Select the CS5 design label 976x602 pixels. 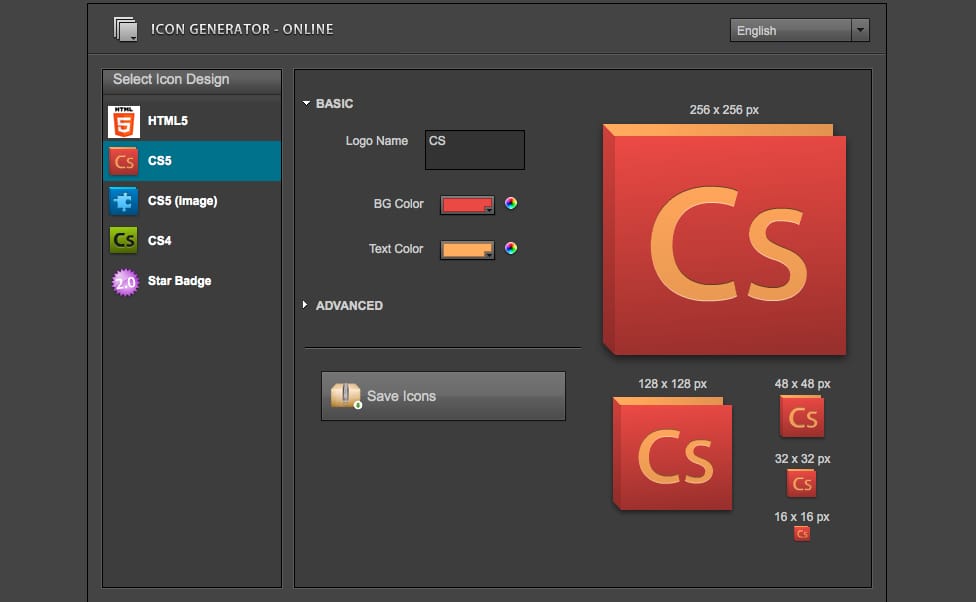click(159, 161)
